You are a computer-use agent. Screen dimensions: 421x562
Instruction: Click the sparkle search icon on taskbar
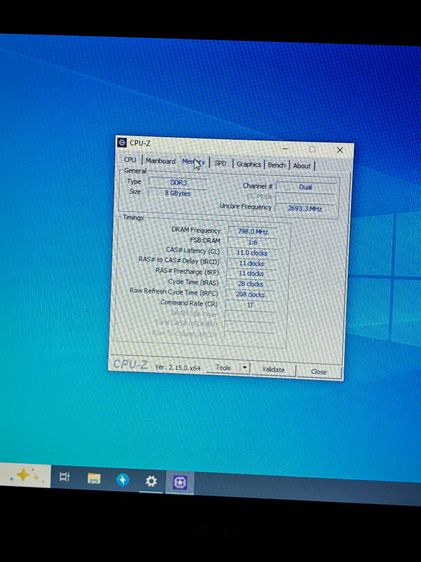click(x=25, y=475)
